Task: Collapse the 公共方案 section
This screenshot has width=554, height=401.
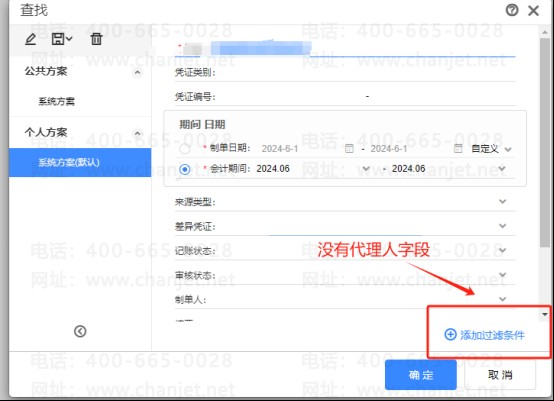Action: 137,73
